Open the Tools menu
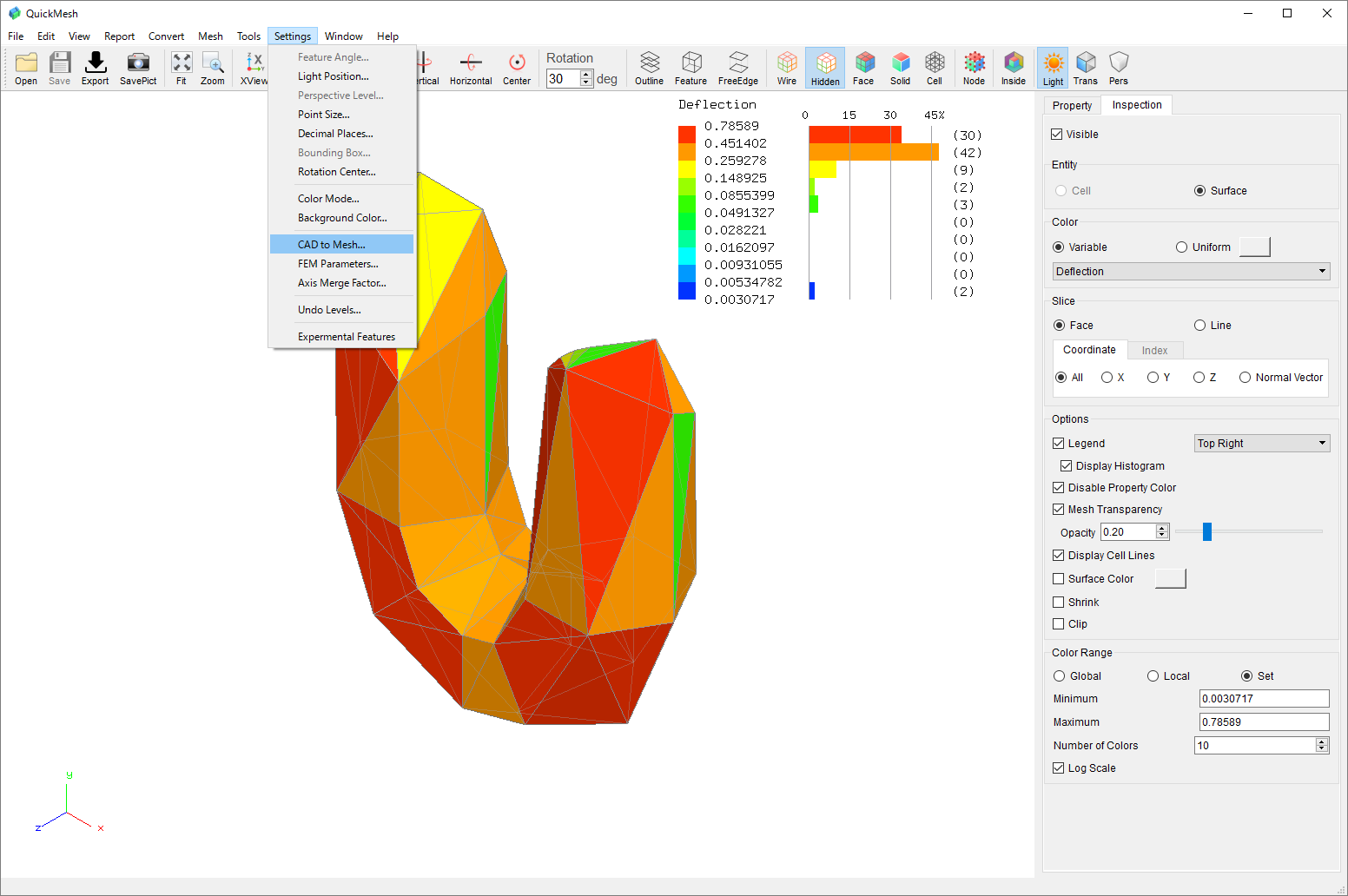The width and height of the screenshot is (1348, 896). [248, 36]
